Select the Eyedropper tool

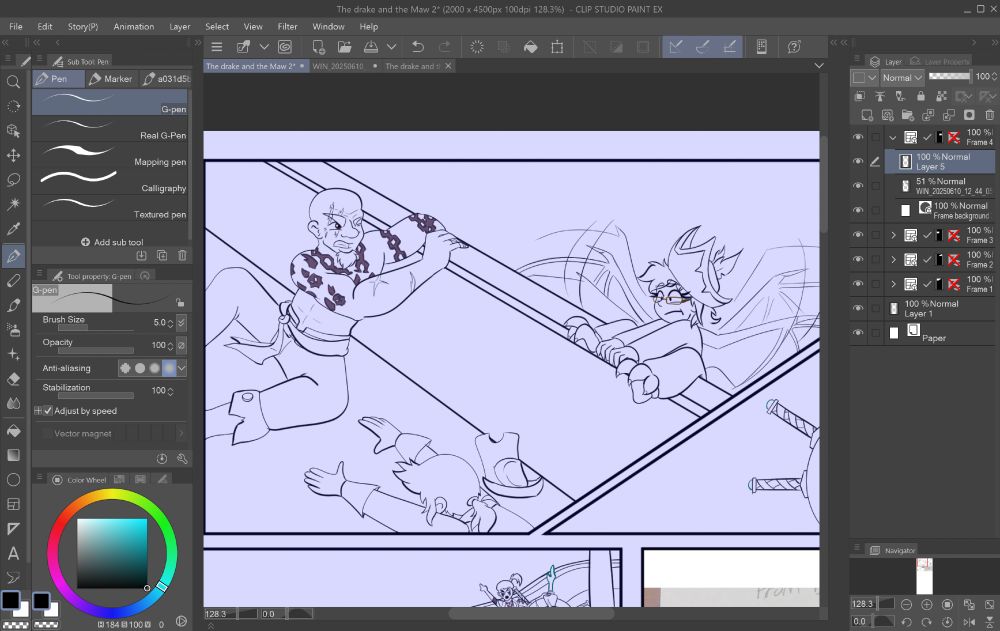pyautogui.click(x=13, y=230)
